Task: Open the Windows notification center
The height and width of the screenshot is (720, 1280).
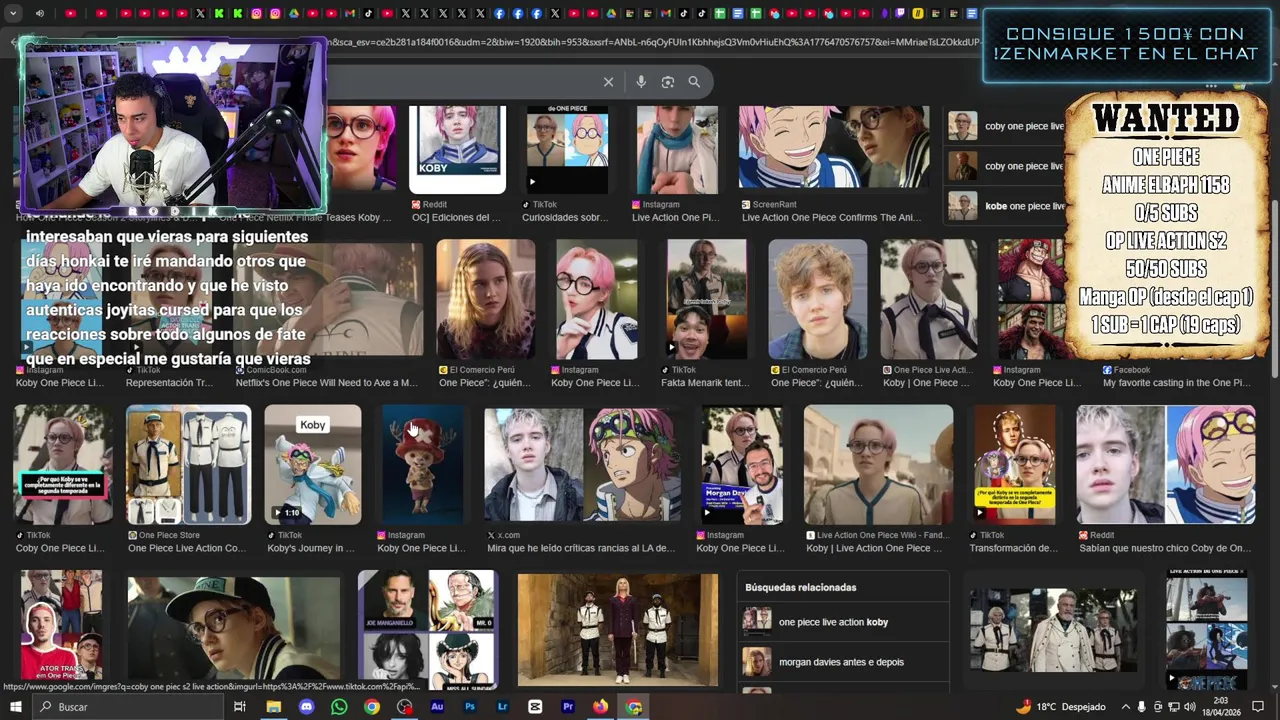Action: pyautogui.click(x=1258, y=707)
